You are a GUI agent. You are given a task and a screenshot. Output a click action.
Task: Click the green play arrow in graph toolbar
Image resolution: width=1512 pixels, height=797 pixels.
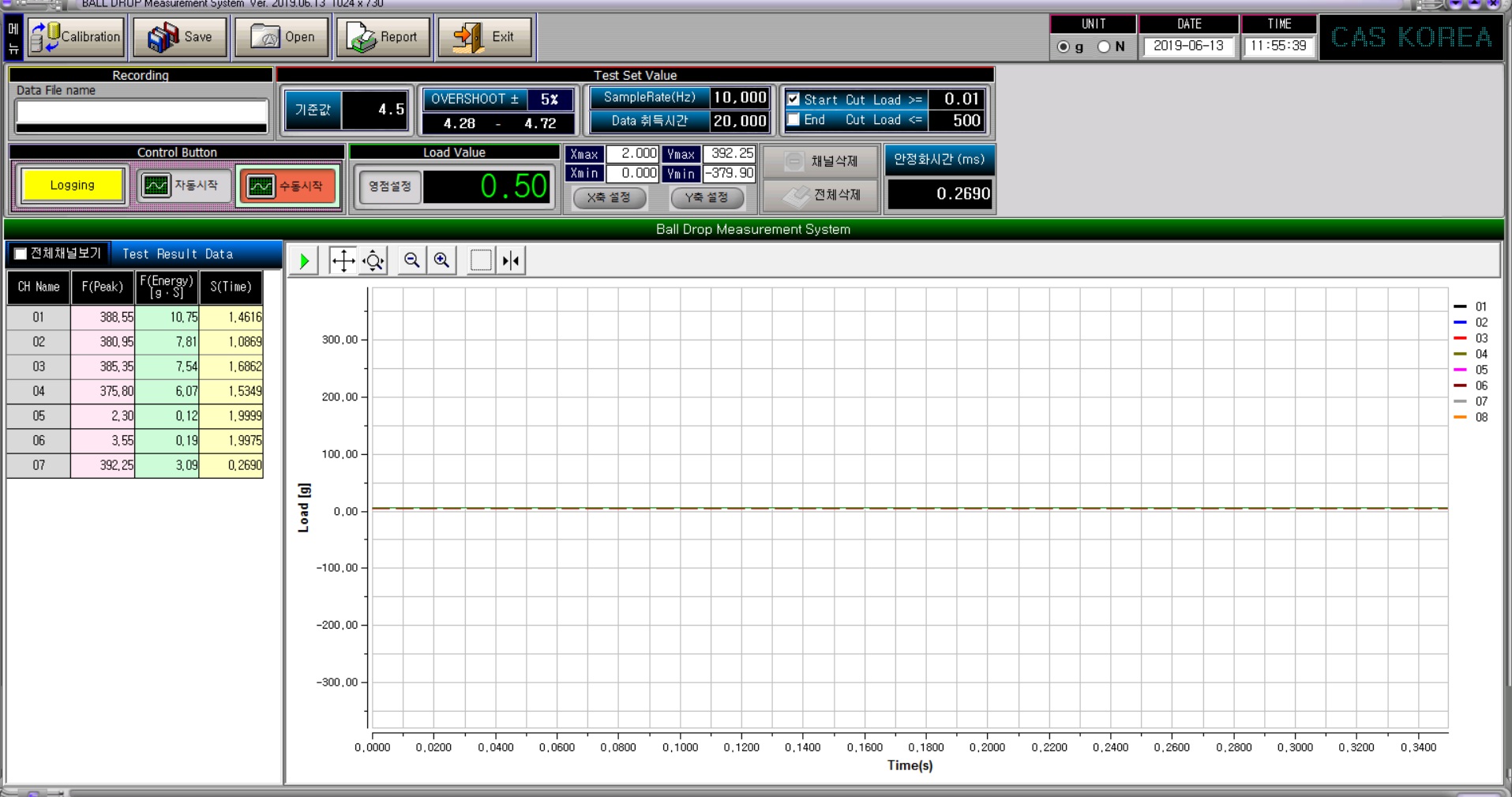pyautogui.click(x=305, y=261)
